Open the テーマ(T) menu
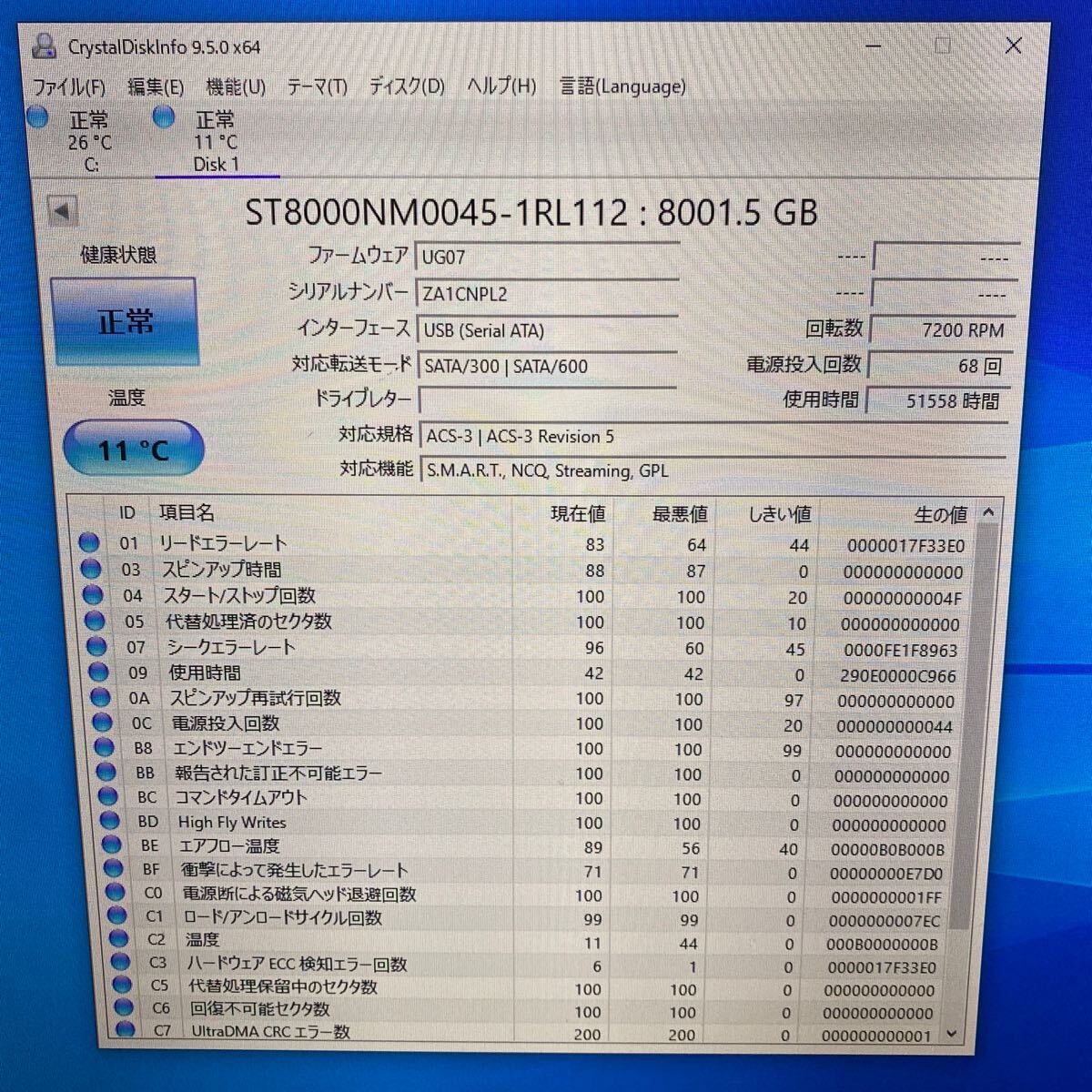The height and width of the screenshot is (1092, 1092). pyautogui.click(x=317, y=86)
